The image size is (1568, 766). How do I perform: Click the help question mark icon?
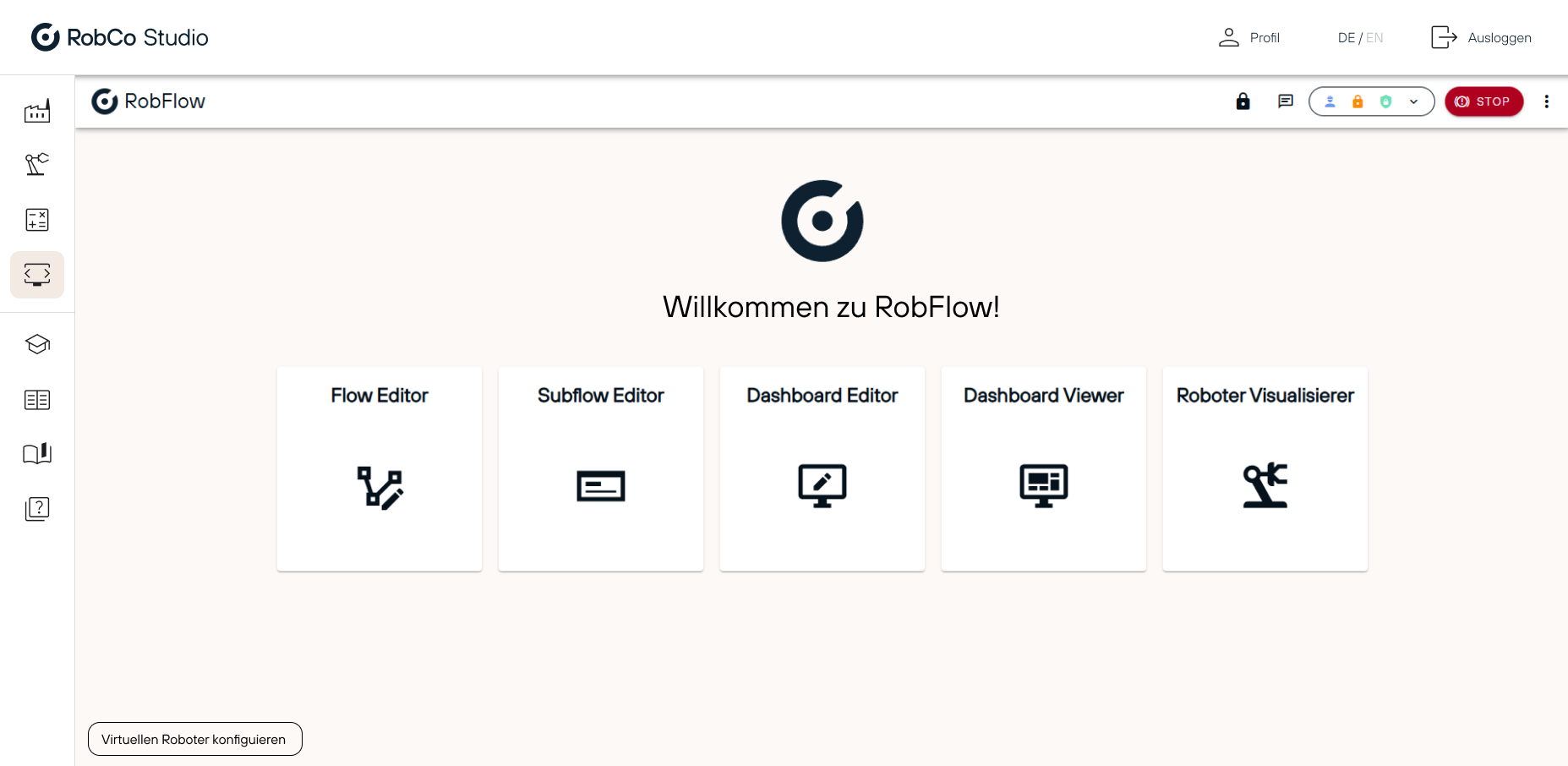click(x=37, y=508)
